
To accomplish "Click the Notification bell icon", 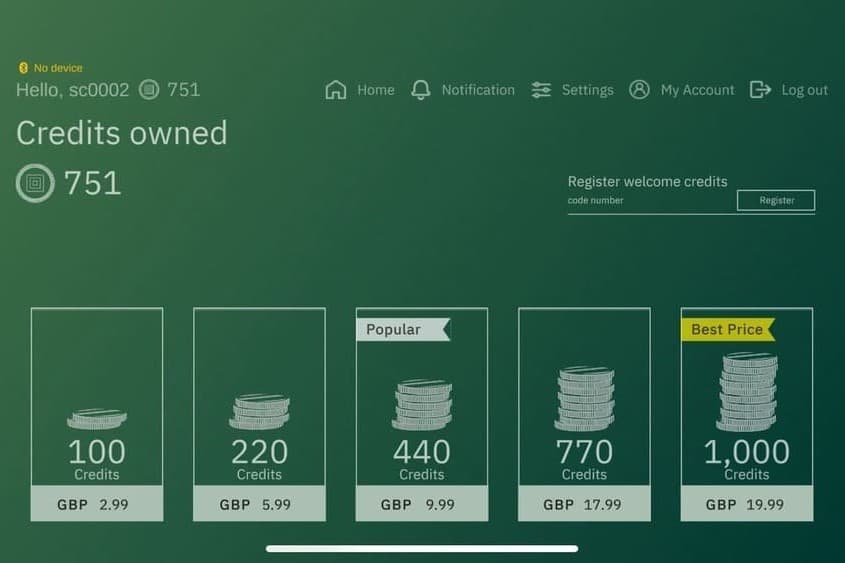I will [x=421, y=89].
